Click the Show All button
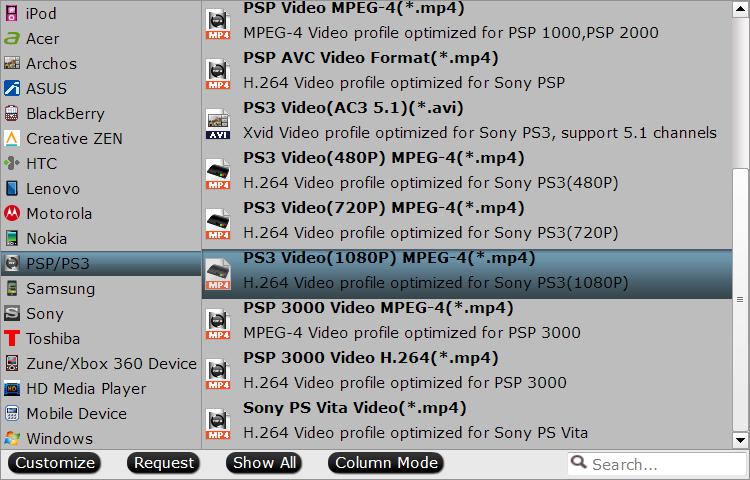Viewport: 750px width, 480px height. [x=265, y=463]
